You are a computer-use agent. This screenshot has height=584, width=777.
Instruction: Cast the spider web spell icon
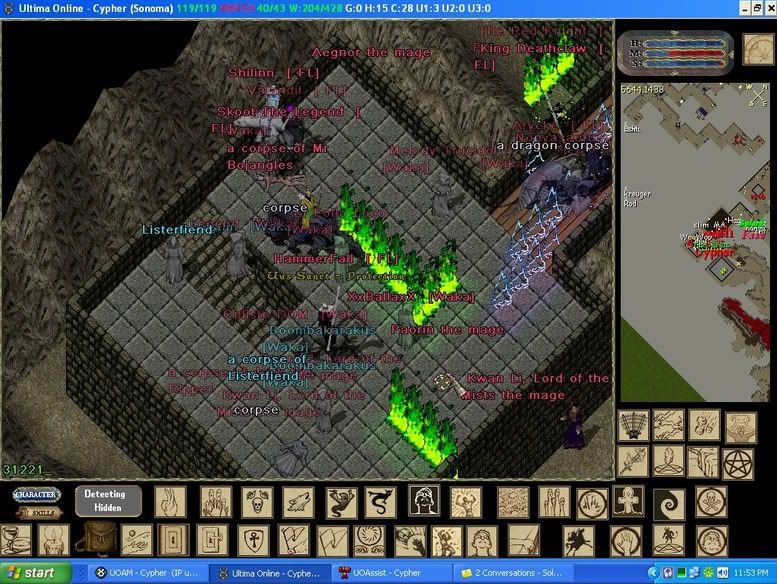[x=633, y=425]
